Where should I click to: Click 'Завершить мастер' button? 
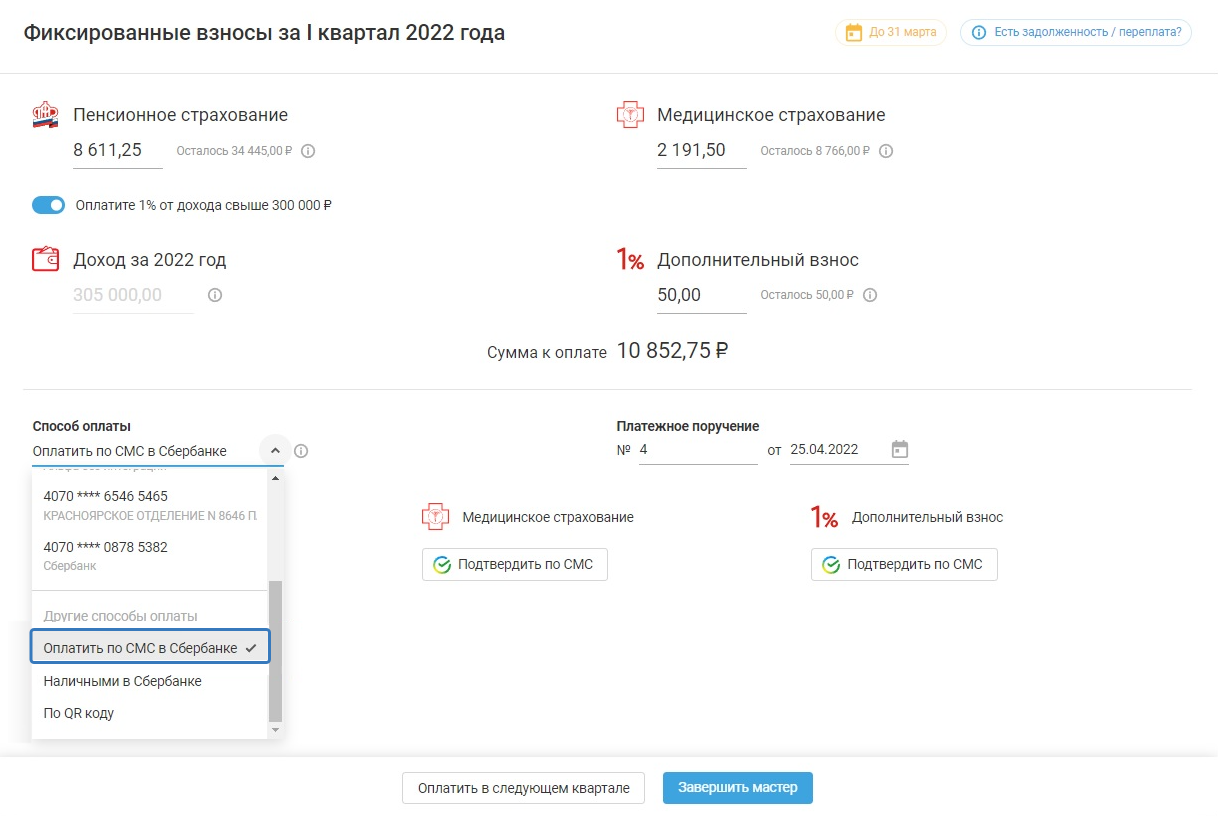[x=737, y=788]
